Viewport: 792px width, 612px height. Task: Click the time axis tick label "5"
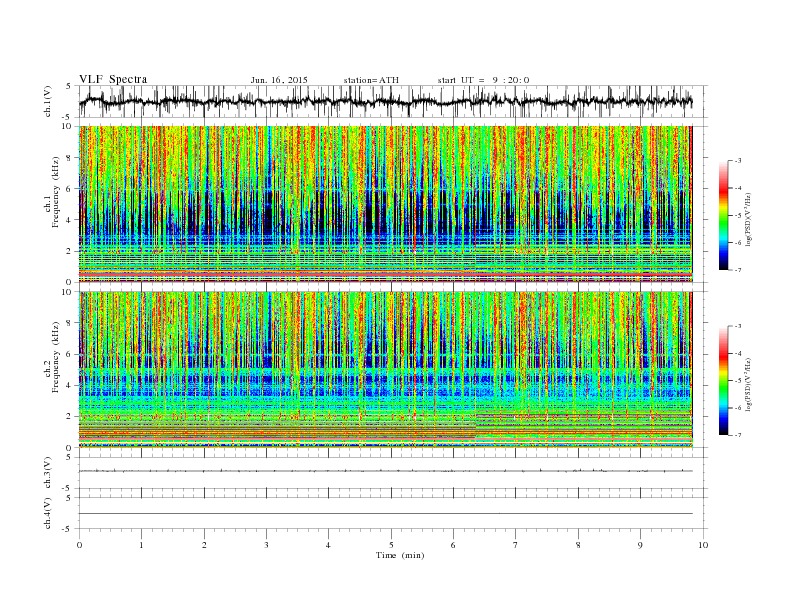[x=391, y=545]
